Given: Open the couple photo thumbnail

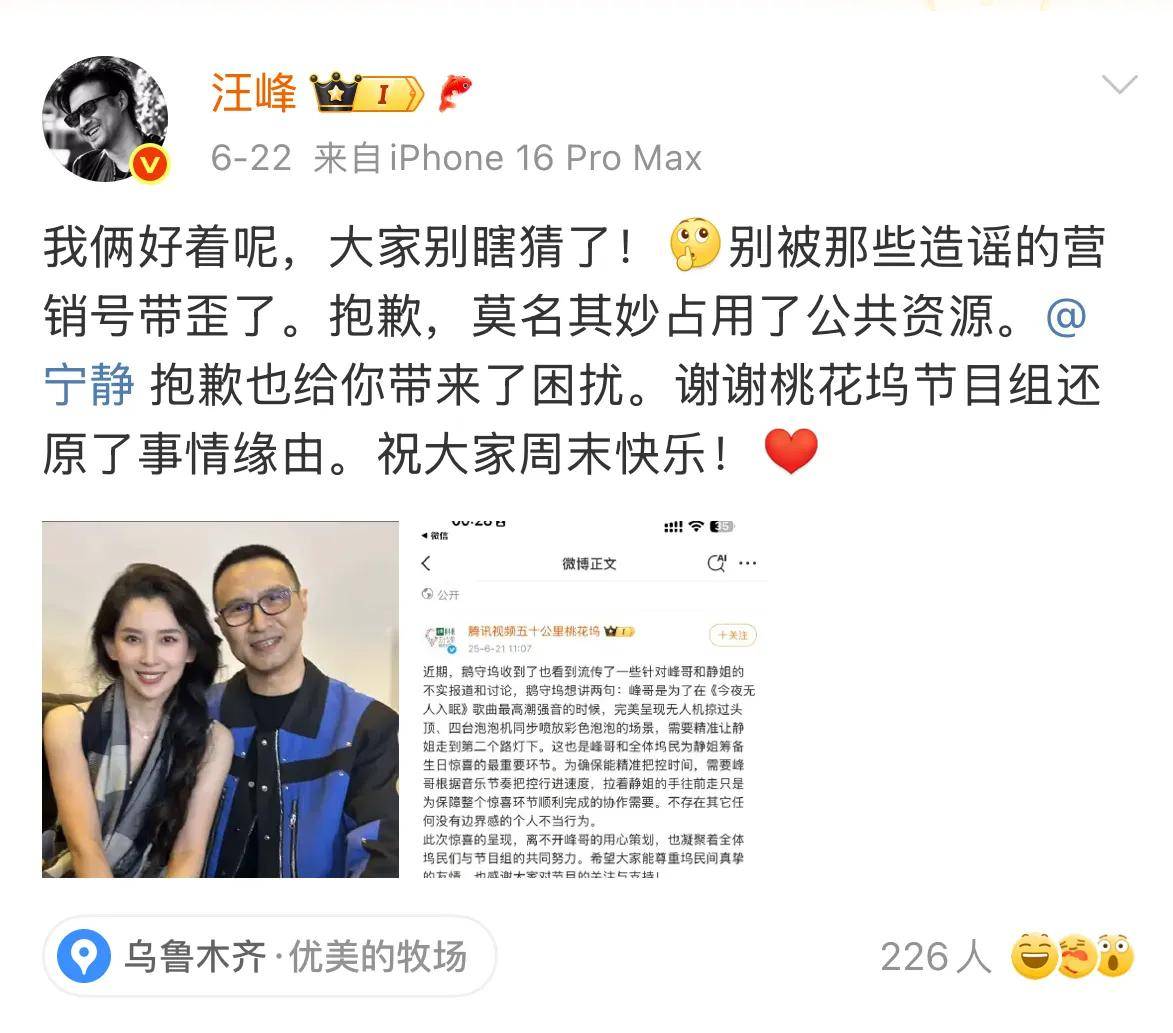Looking at the screenshot, I should [220, 699].
